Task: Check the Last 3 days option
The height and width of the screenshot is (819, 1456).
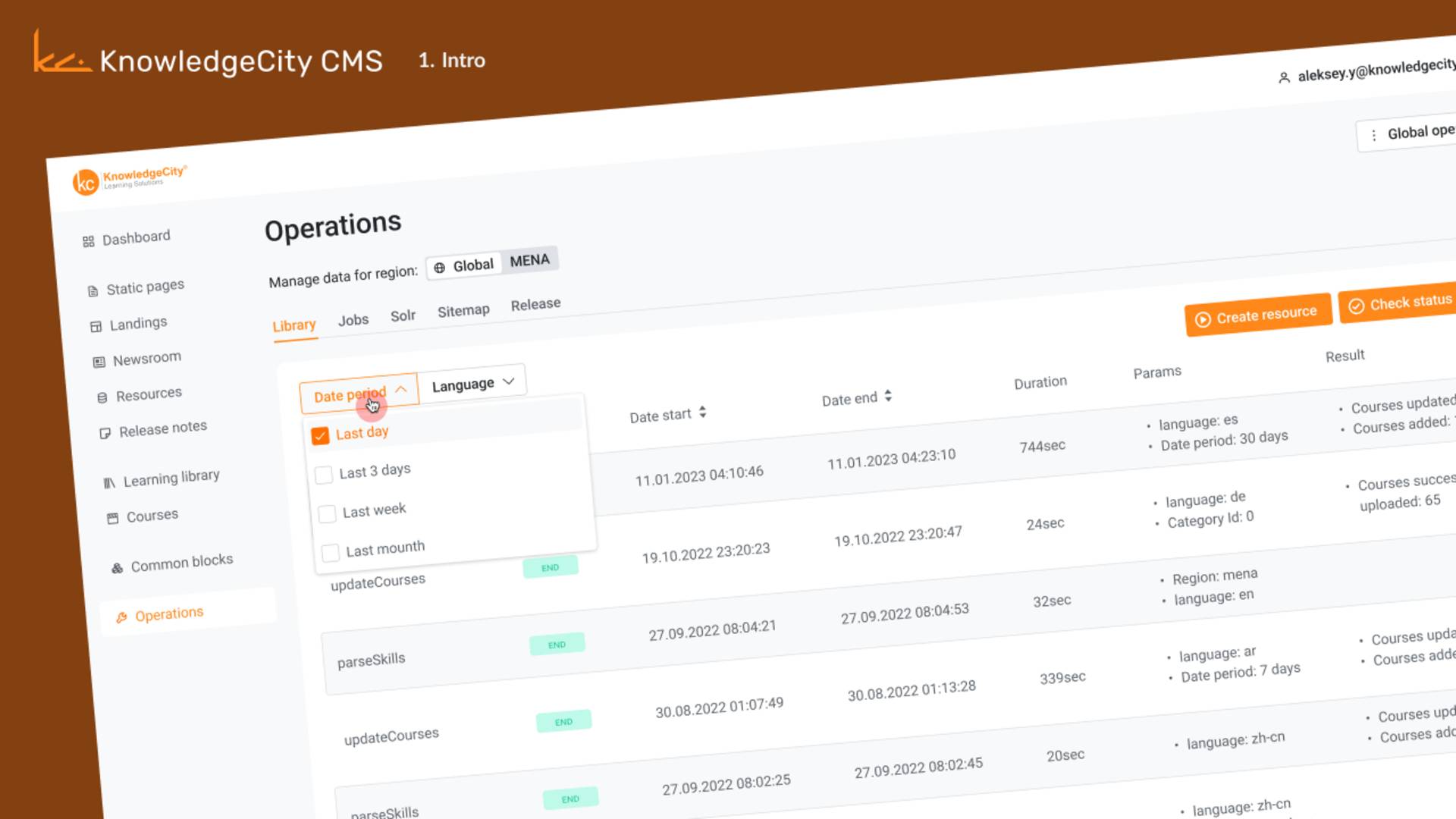Action: [x=324, y=474]
